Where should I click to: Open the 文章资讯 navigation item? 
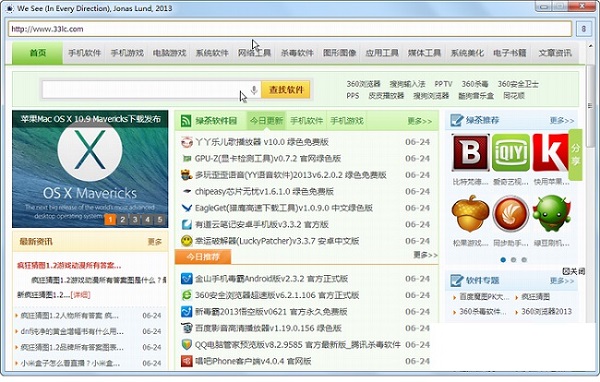[x=555, y=53]
